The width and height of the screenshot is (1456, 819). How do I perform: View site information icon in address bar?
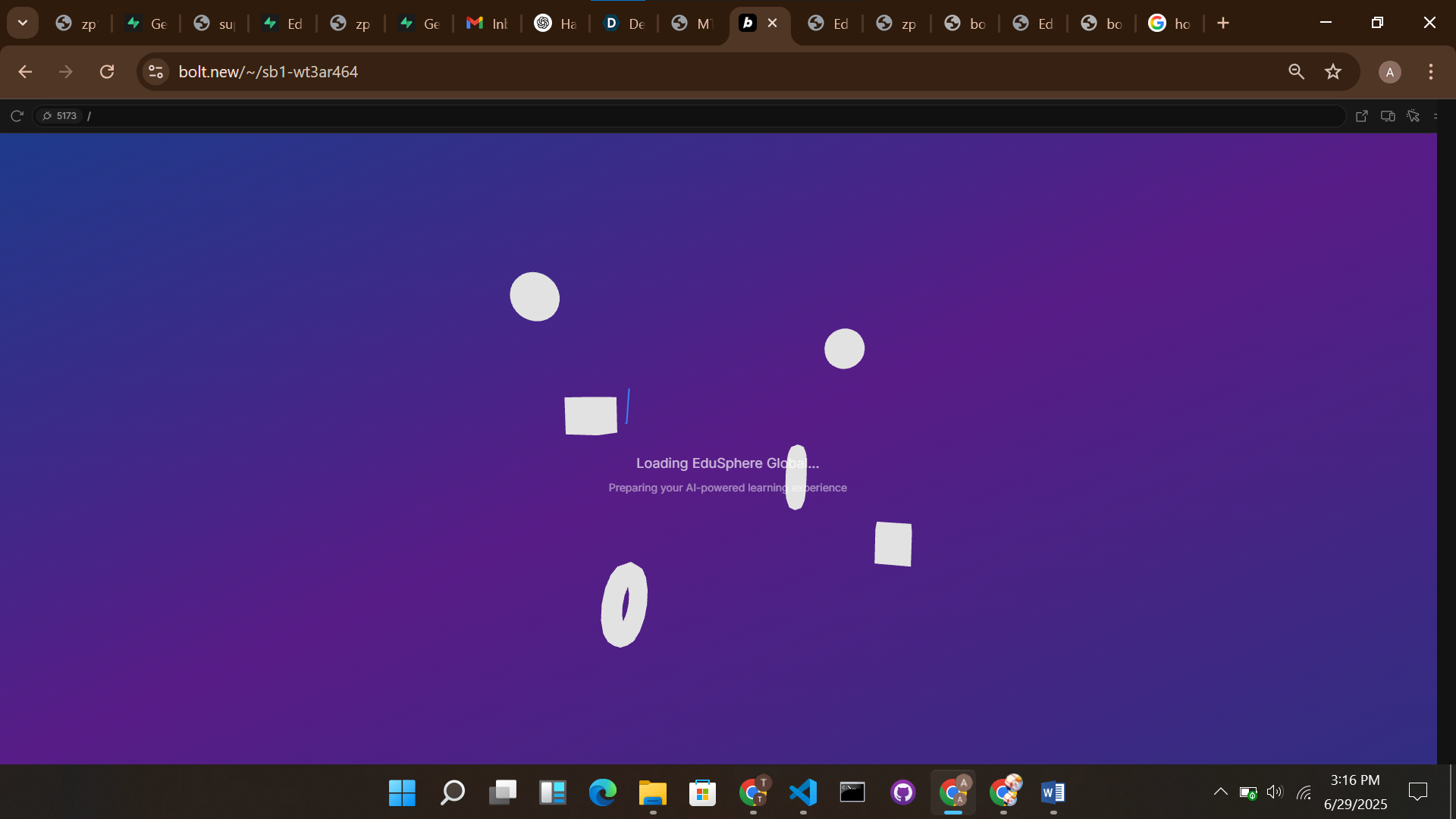pos(156,72)
